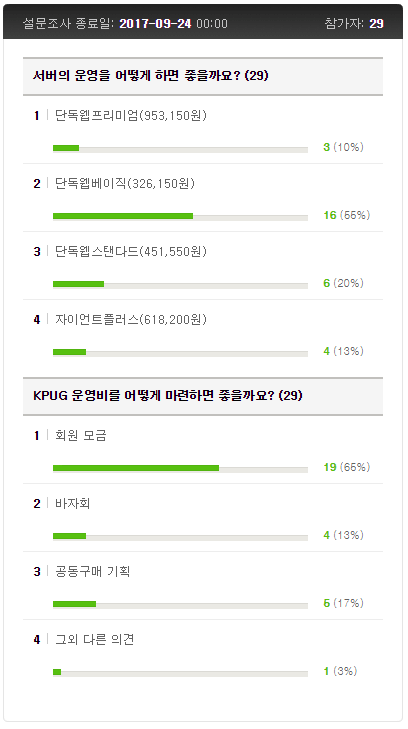Click the 단독웹베이직 result progress bar

(180, 216)
